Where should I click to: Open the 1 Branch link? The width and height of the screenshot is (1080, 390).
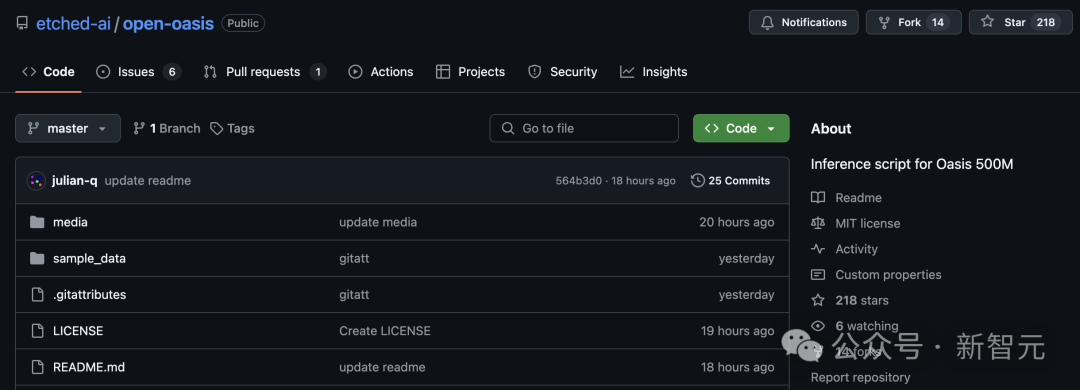[167, 128]
